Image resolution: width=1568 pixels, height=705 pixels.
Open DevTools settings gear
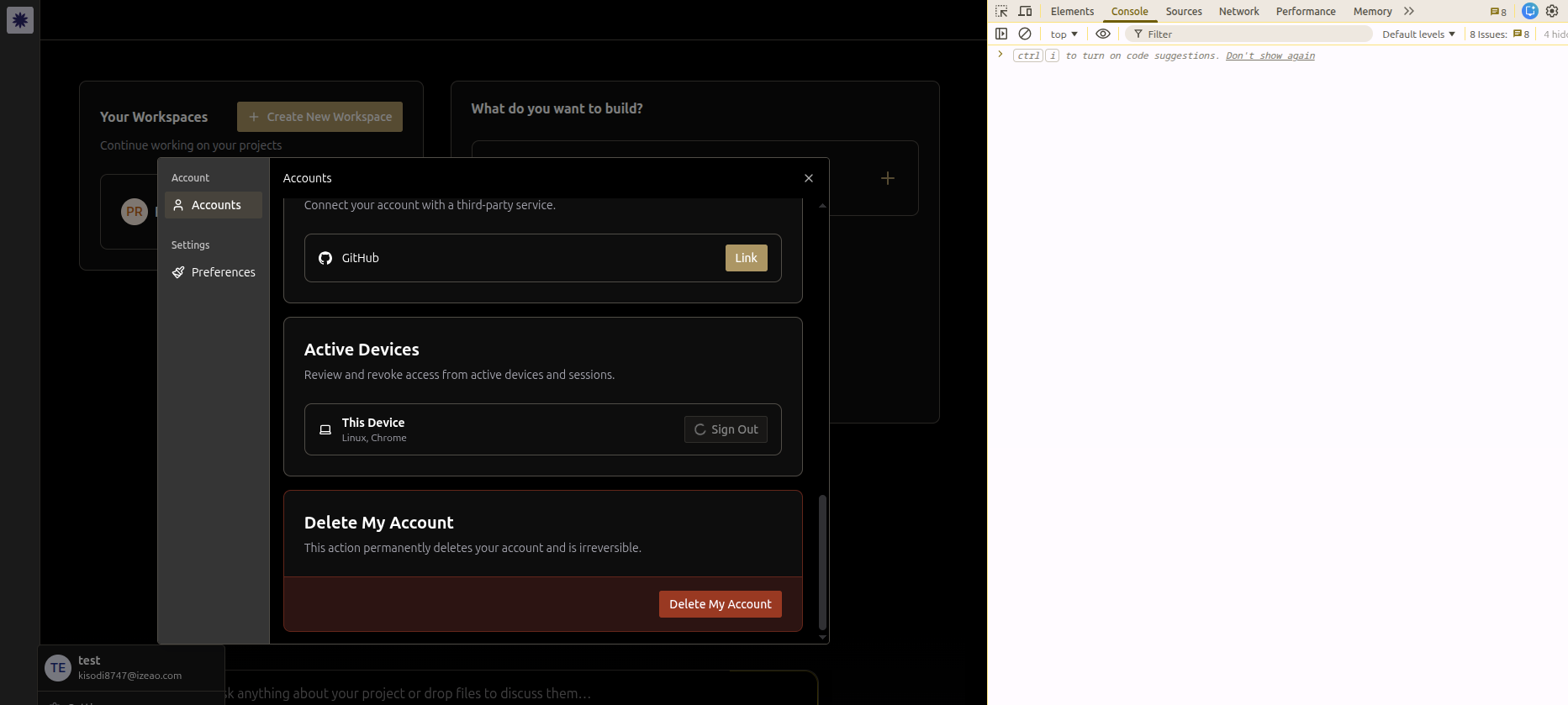coord(1552,11)
